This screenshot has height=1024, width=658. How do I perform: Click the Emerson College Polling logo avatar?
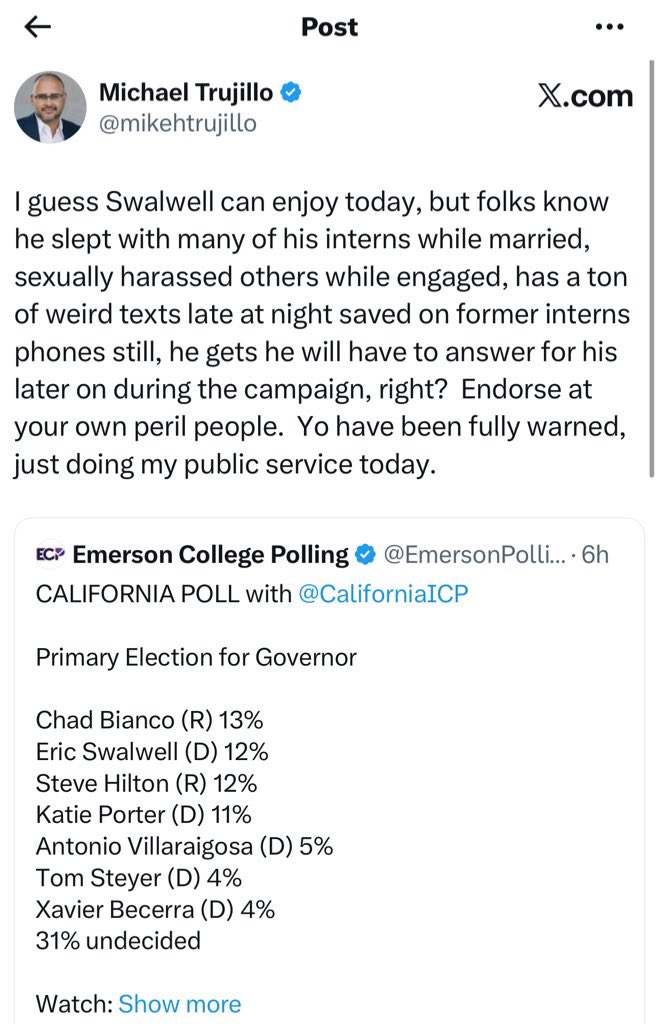pos(50,554)
